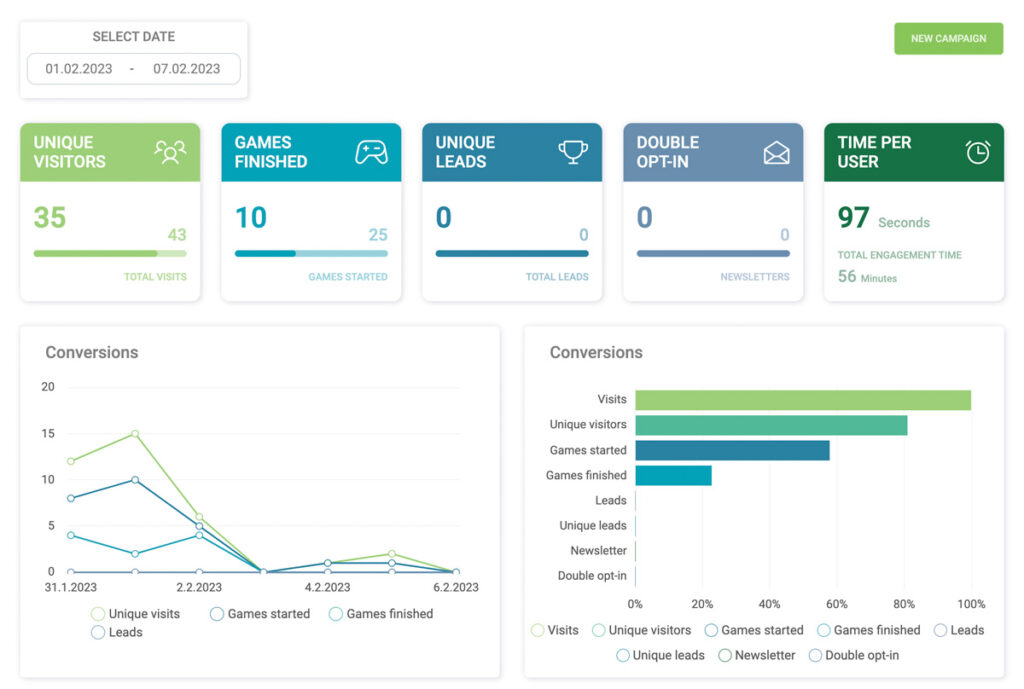The width and height of the screenshot is (1024, 689).
Task: Toggle Games finished legend in bar chart
Action: 869,630
